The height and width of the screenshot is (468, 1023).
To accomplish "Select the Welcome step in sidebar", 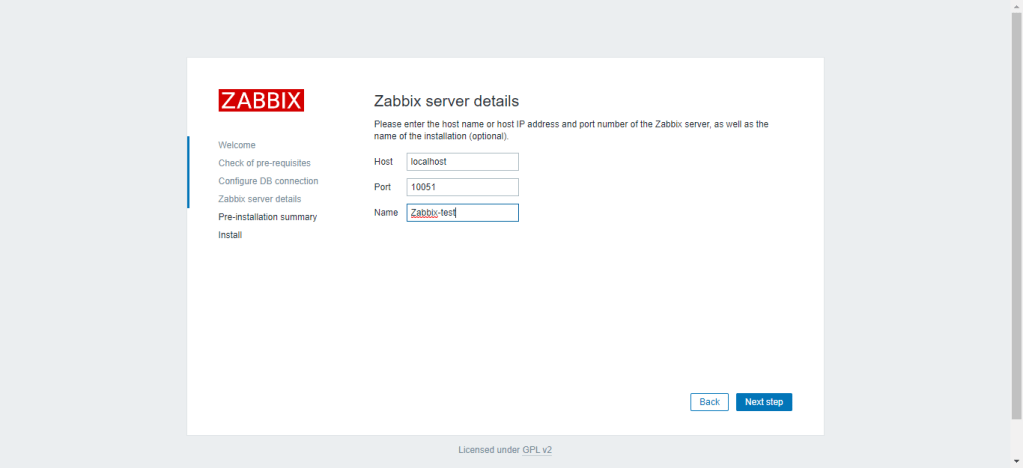I will [x=237, y=145].
